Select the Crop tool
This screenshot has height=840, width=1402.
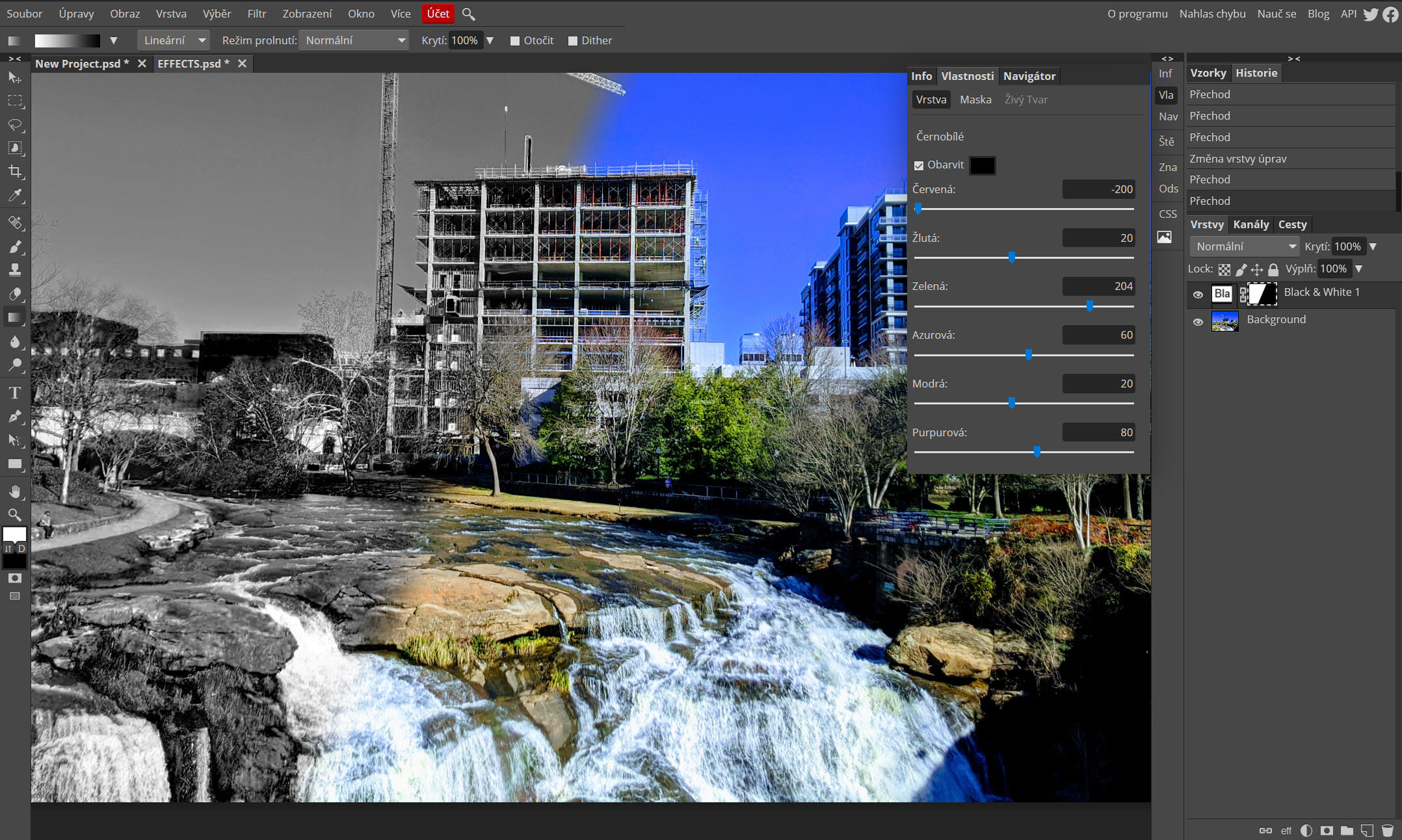15,172
